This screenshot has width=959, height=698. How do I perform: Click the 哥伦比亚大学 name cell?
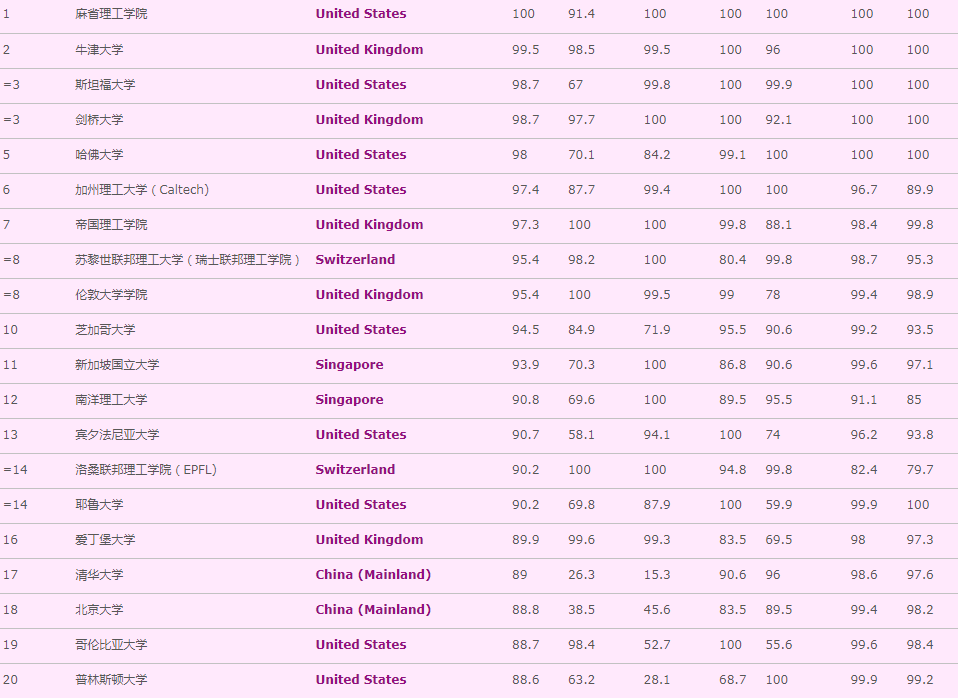click(x=111, y=644)
